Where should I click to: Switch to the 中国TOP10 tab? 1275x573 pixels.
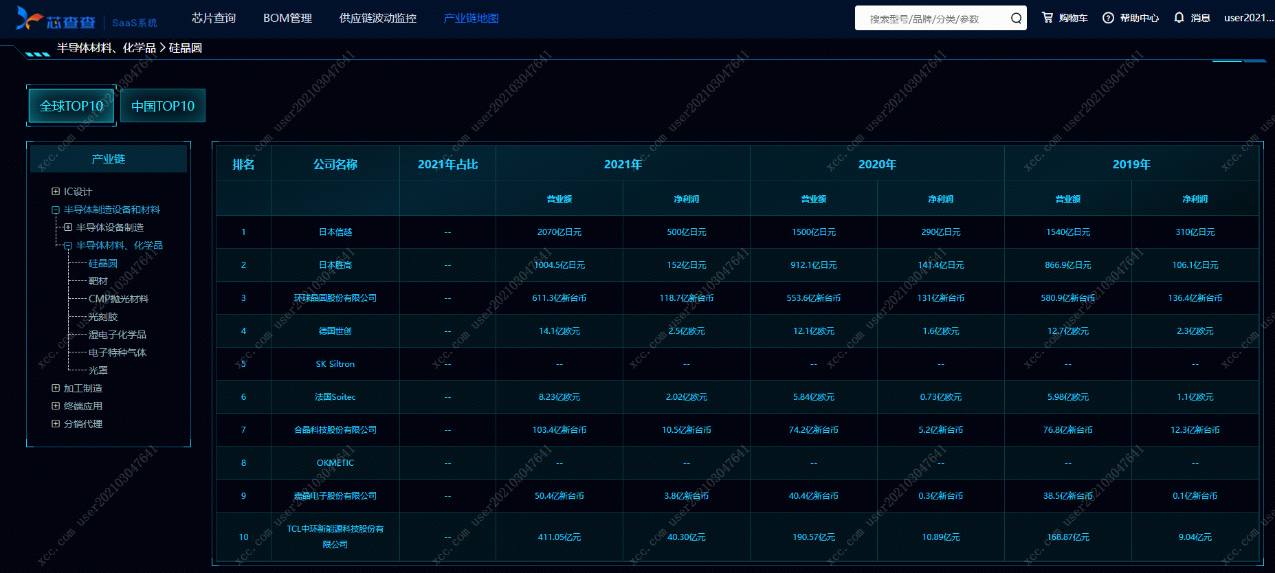coord(163,106)
